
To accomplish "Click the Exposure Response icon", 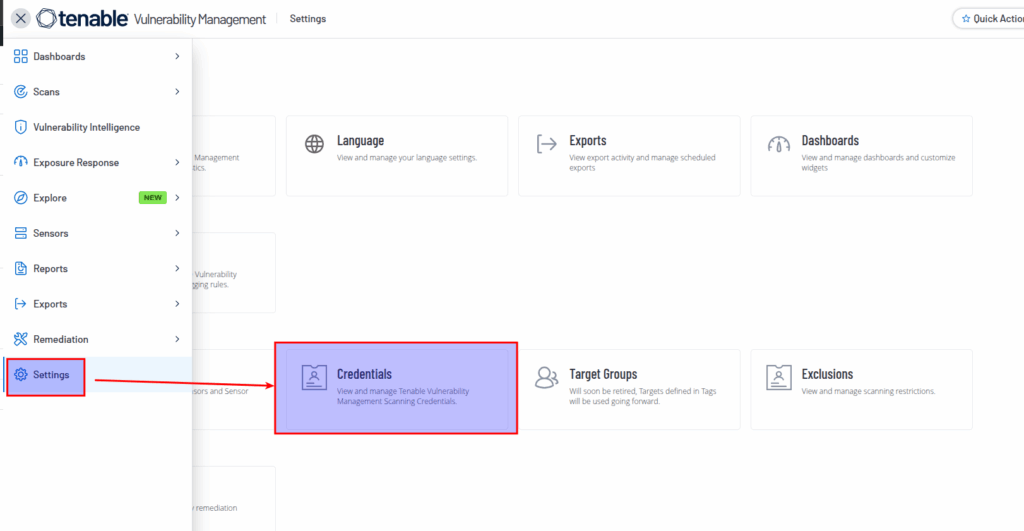I will tap(20, 163).
